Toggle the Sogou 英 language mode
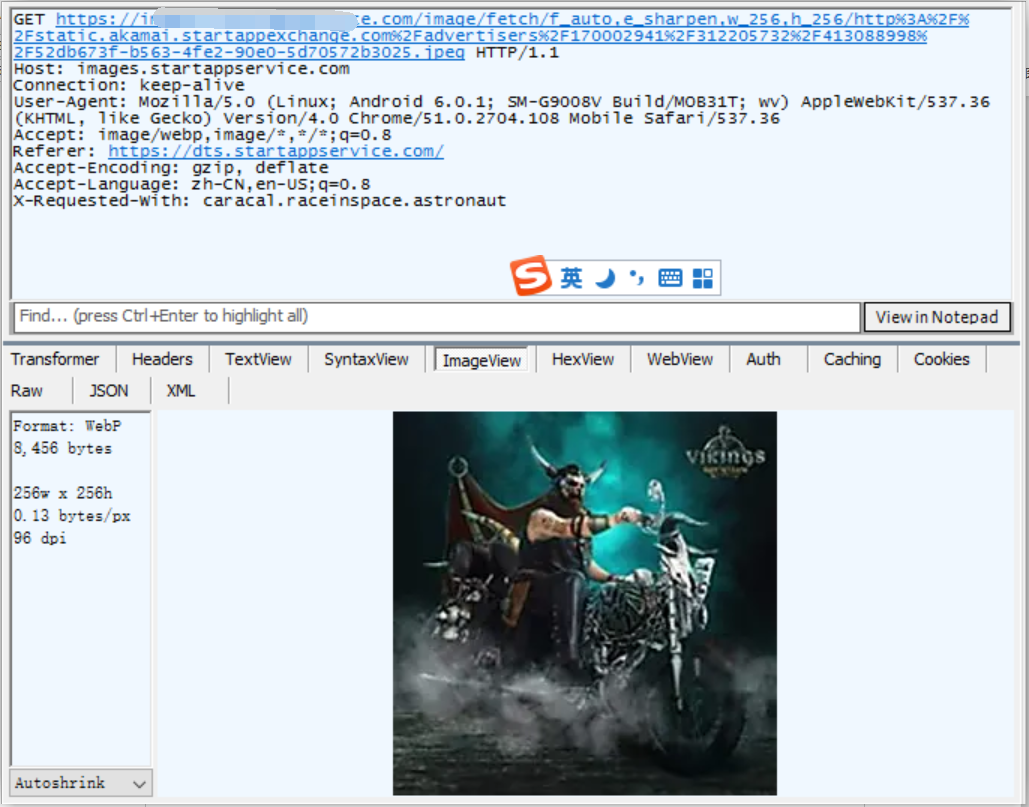Screen dimensions: 1029x807 [x=571, y=278]
